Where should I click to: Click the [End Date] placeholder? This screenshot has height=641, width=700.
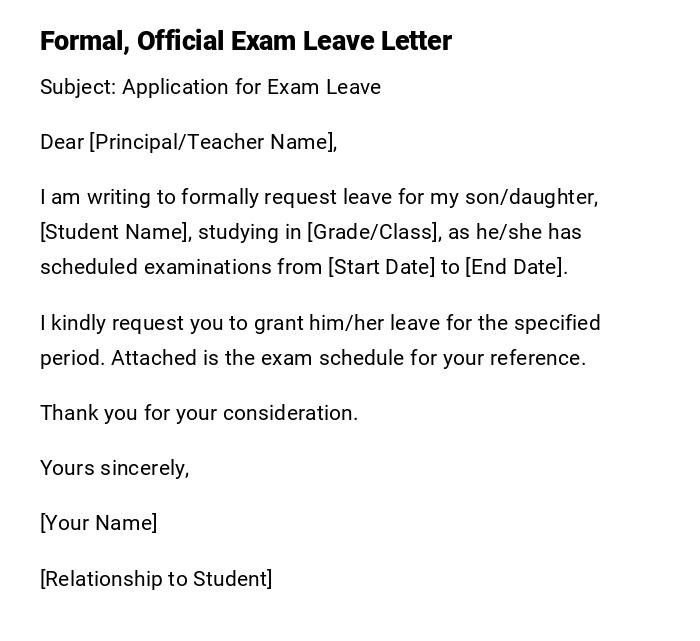click(514, 267)
